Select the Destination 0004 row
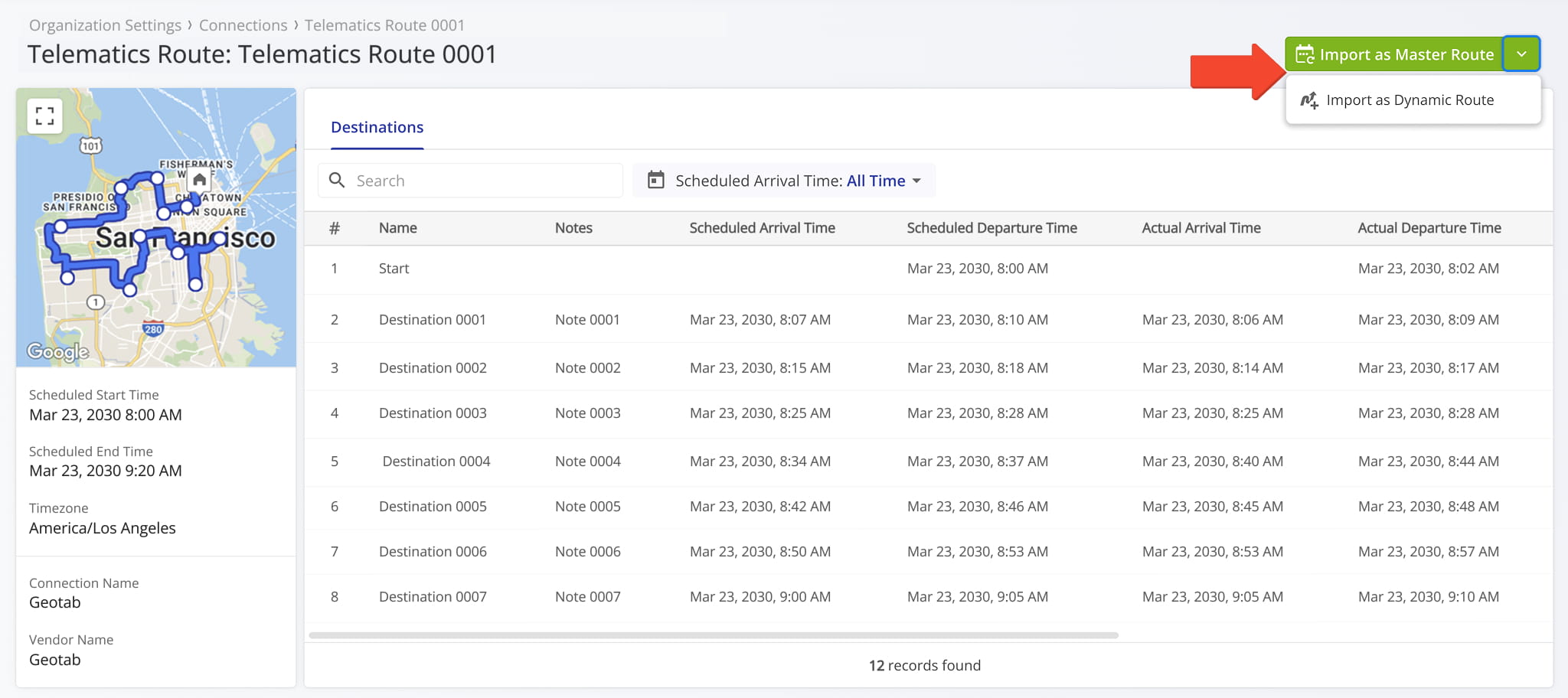Viewport: 1568px width, 698px height. 436,462
